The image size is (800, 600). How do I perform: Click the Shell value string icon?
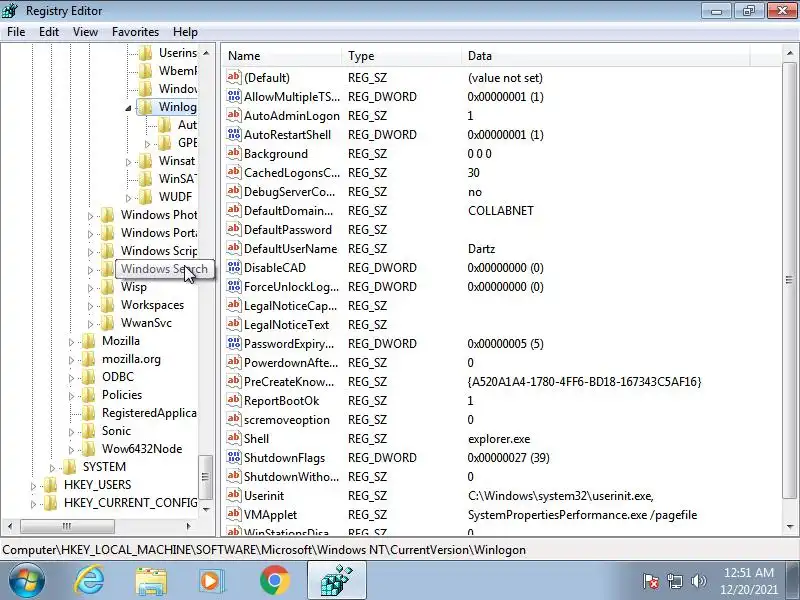234,438
